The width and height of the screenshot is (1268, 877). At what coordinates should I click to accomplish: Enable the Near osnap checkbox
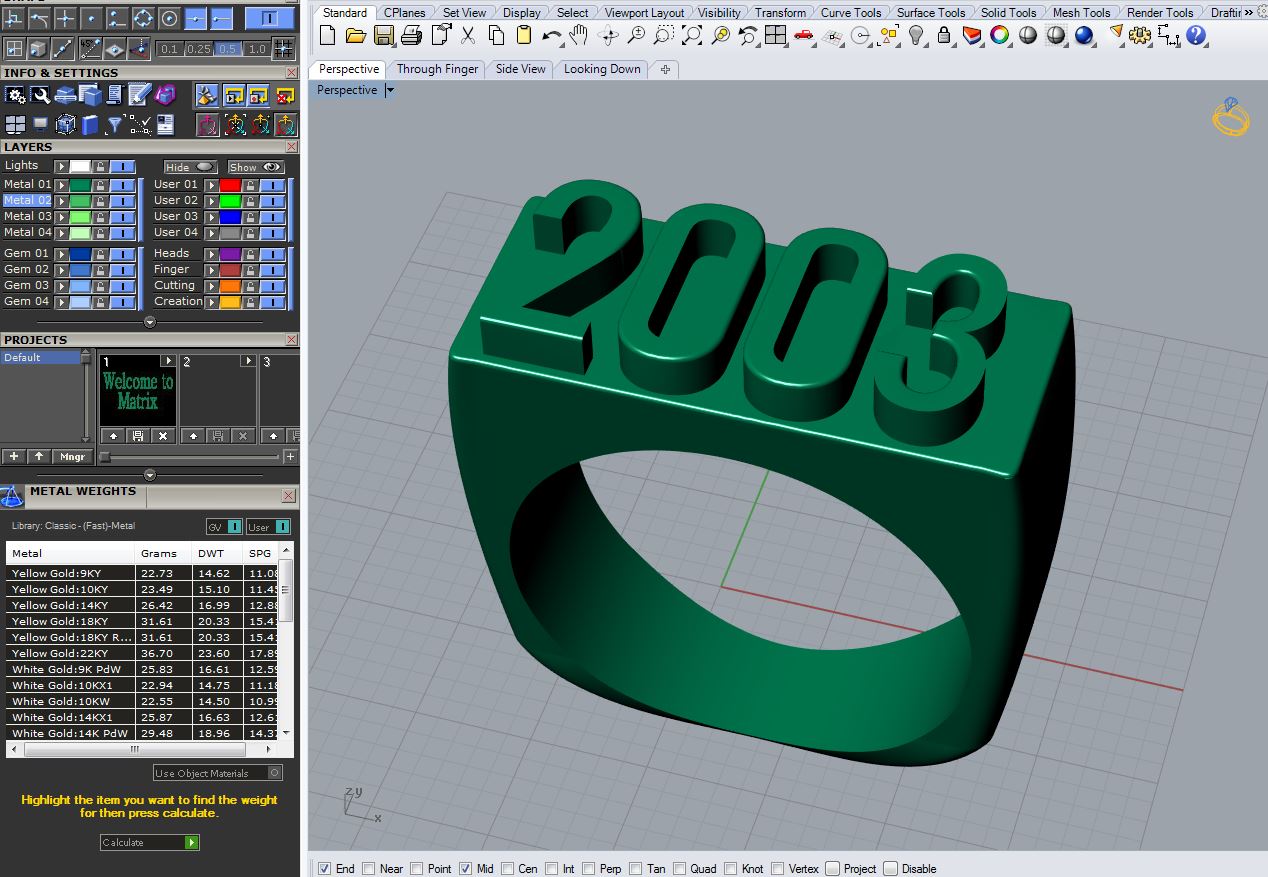pos(368,868)
